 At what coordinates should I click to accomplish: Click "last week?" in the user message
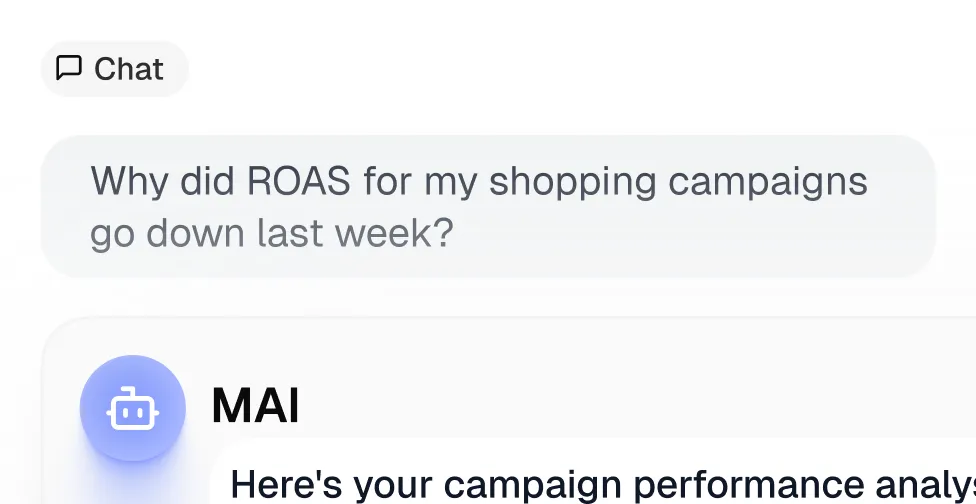pyautogui.click(x=355, y=233)
